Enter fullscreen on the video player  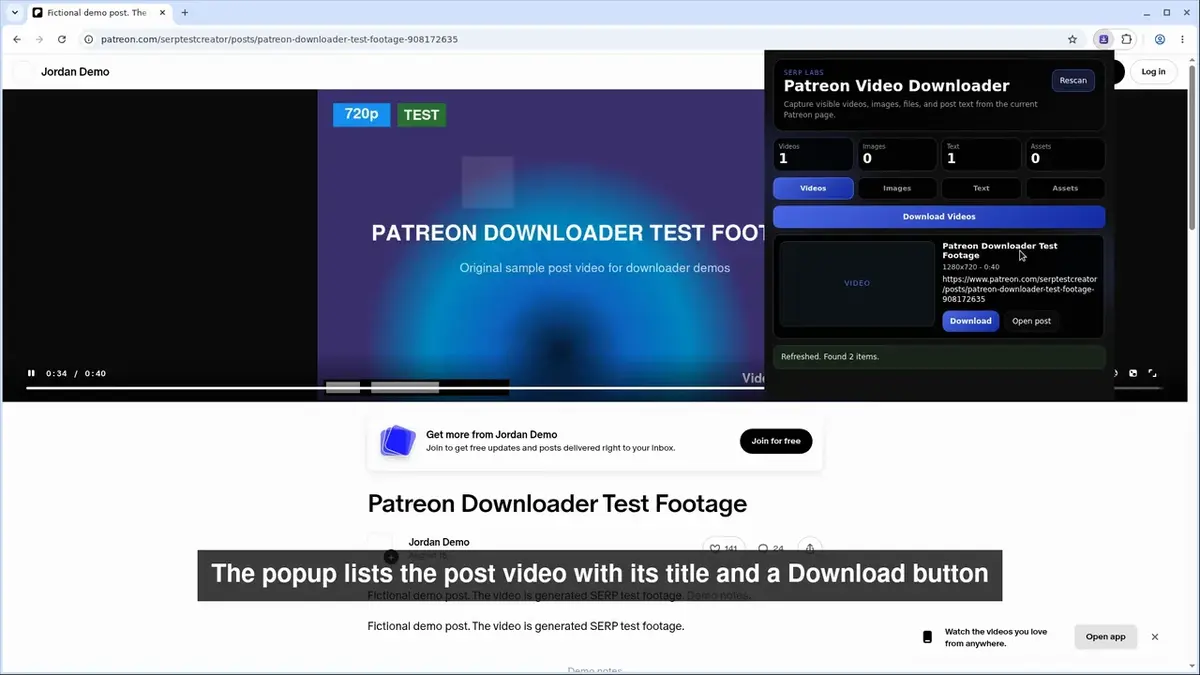point(1152,373)
